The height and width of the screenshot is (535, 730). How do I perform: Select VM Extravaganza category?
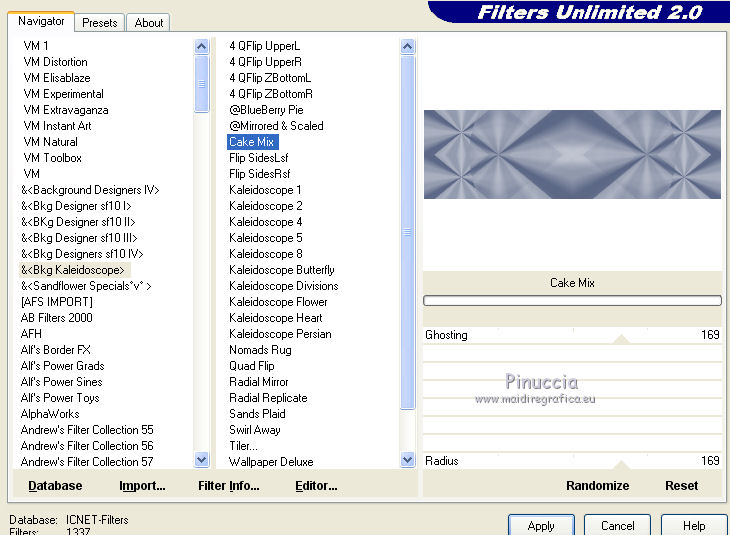[66, 110]
